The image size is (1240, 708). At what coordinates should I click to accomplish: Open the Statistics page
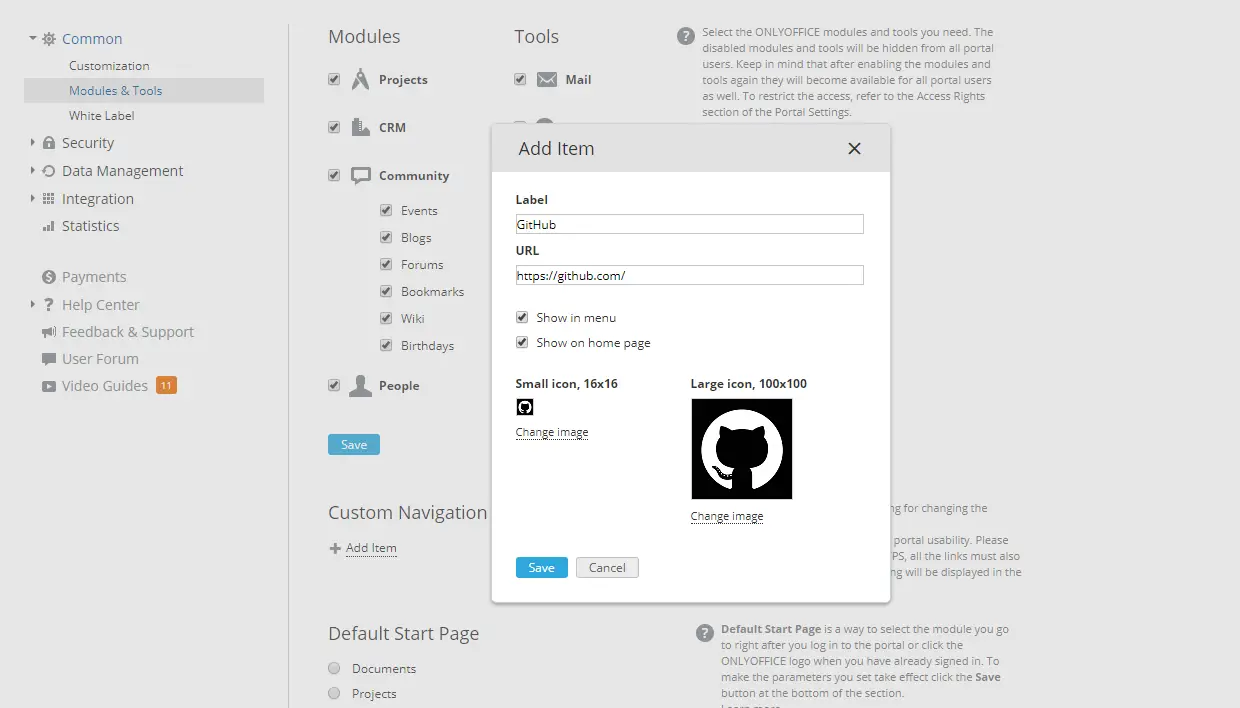click(91, 226)
